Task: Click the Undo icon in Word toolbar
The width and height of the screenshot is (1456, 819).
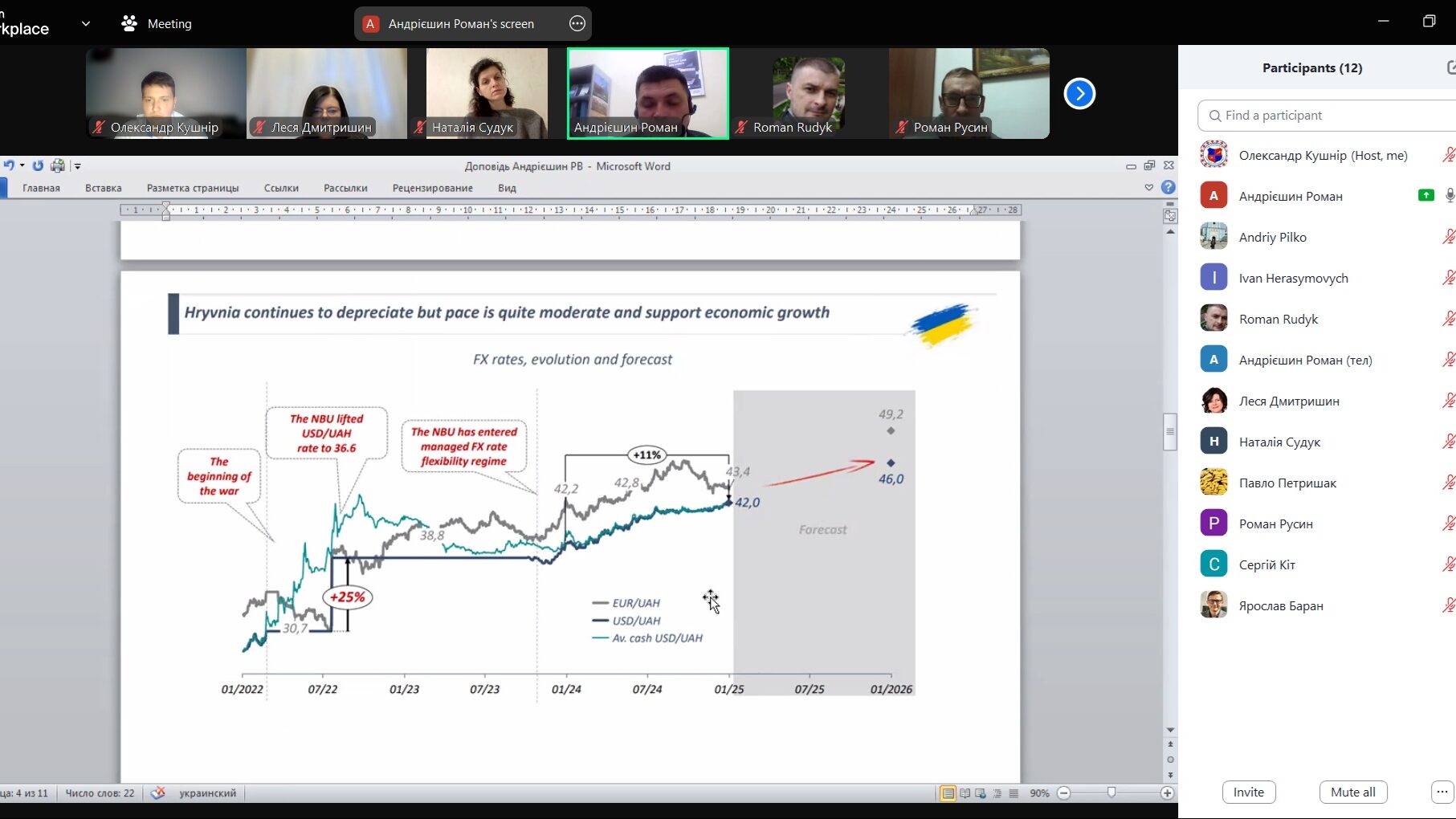Action: pyautogui.click(x=9, y=165)
